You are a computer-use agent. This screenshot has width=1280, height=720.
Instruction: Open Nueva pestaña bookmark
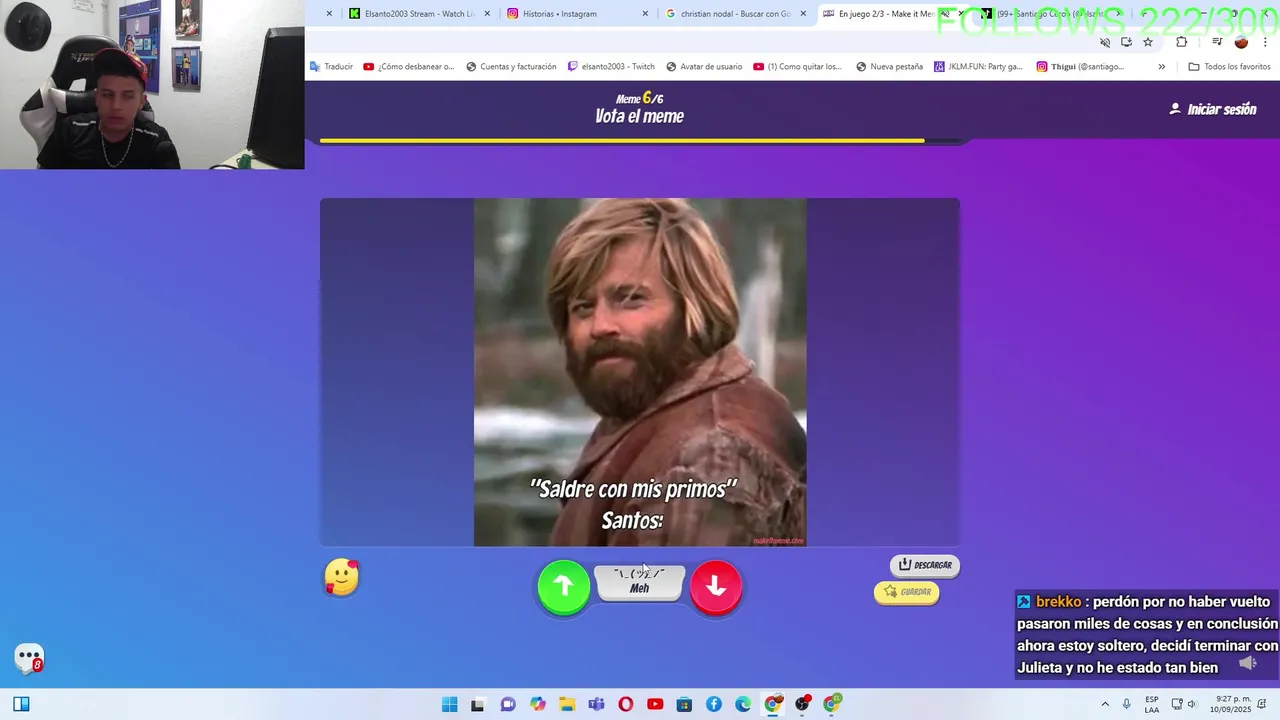[x=888, y=67]
